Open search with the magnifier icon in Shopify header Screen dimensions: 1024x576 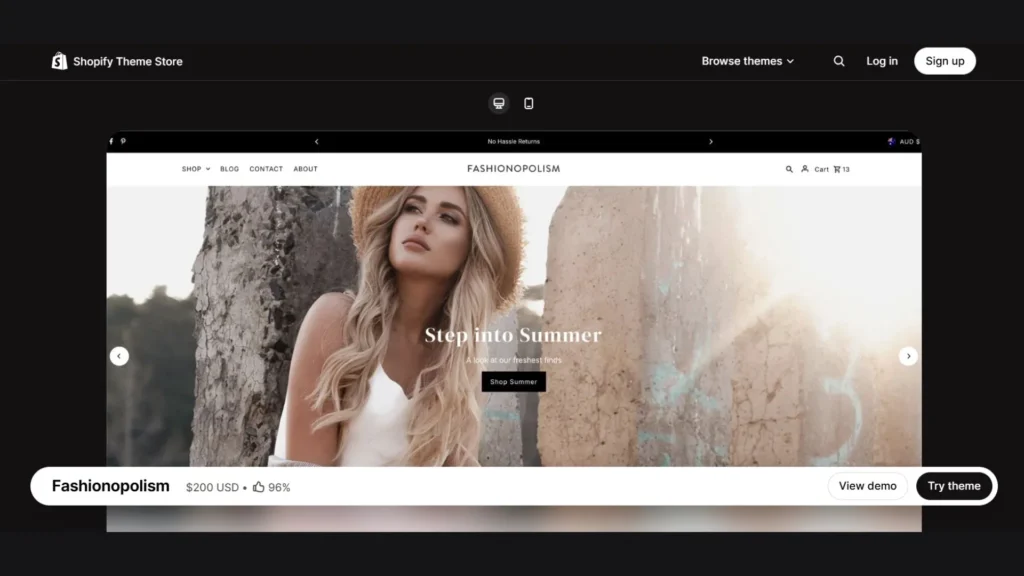(839, 61)
